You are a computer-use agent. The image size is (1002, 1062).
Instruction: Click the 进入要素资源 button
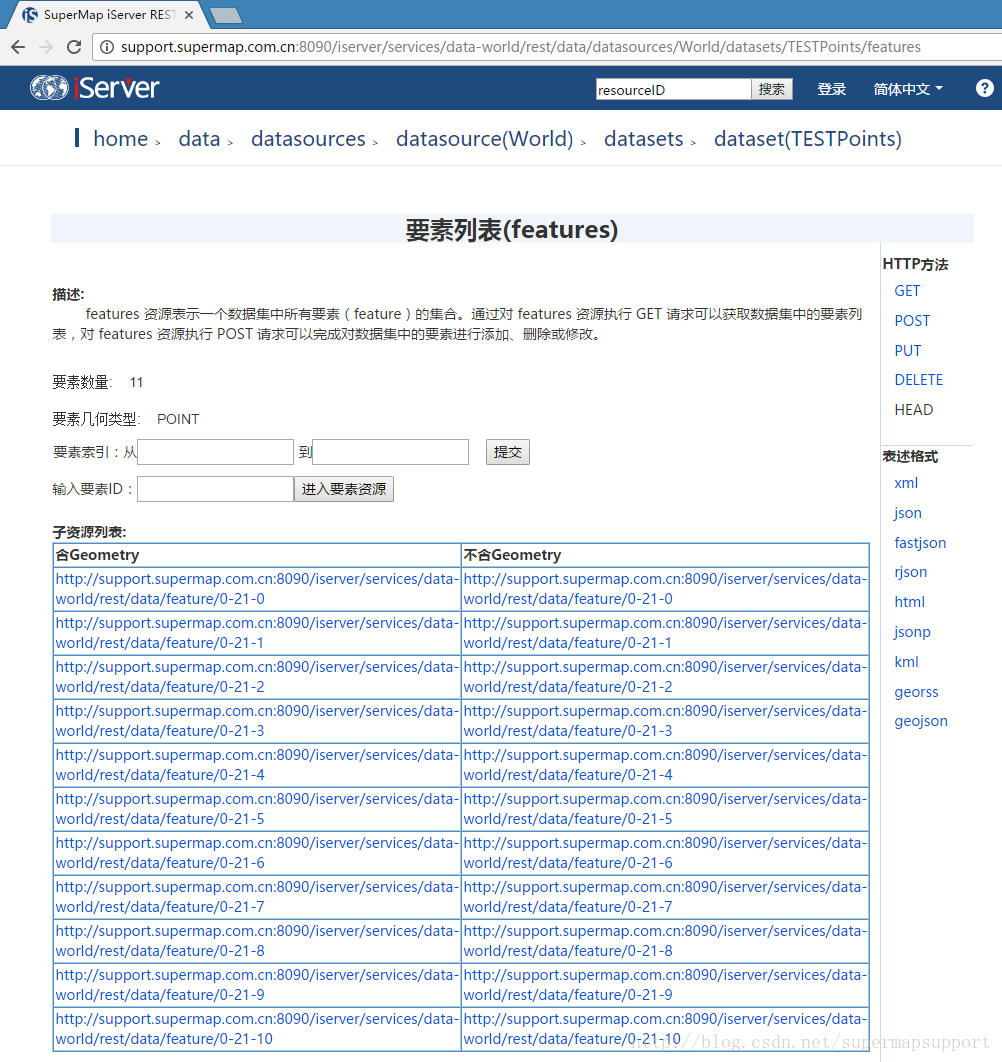343,489
